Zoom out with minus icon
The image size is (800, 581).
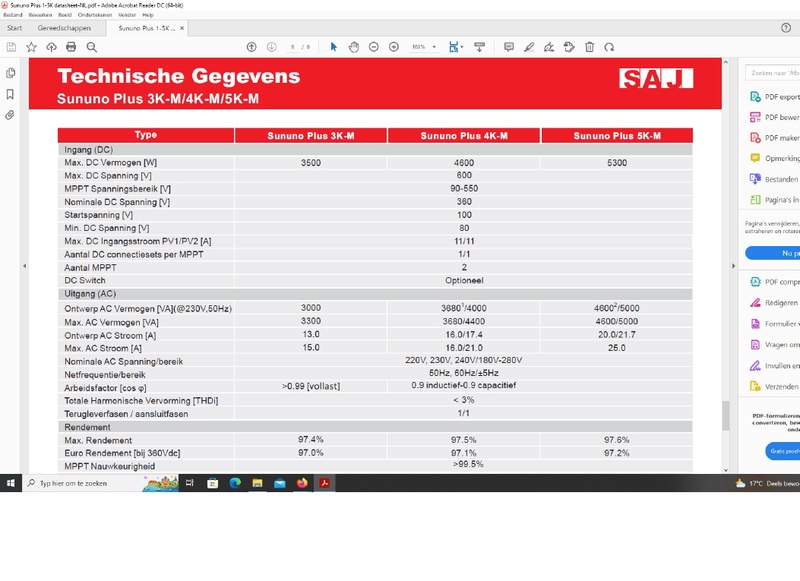[x=373, y=47]
